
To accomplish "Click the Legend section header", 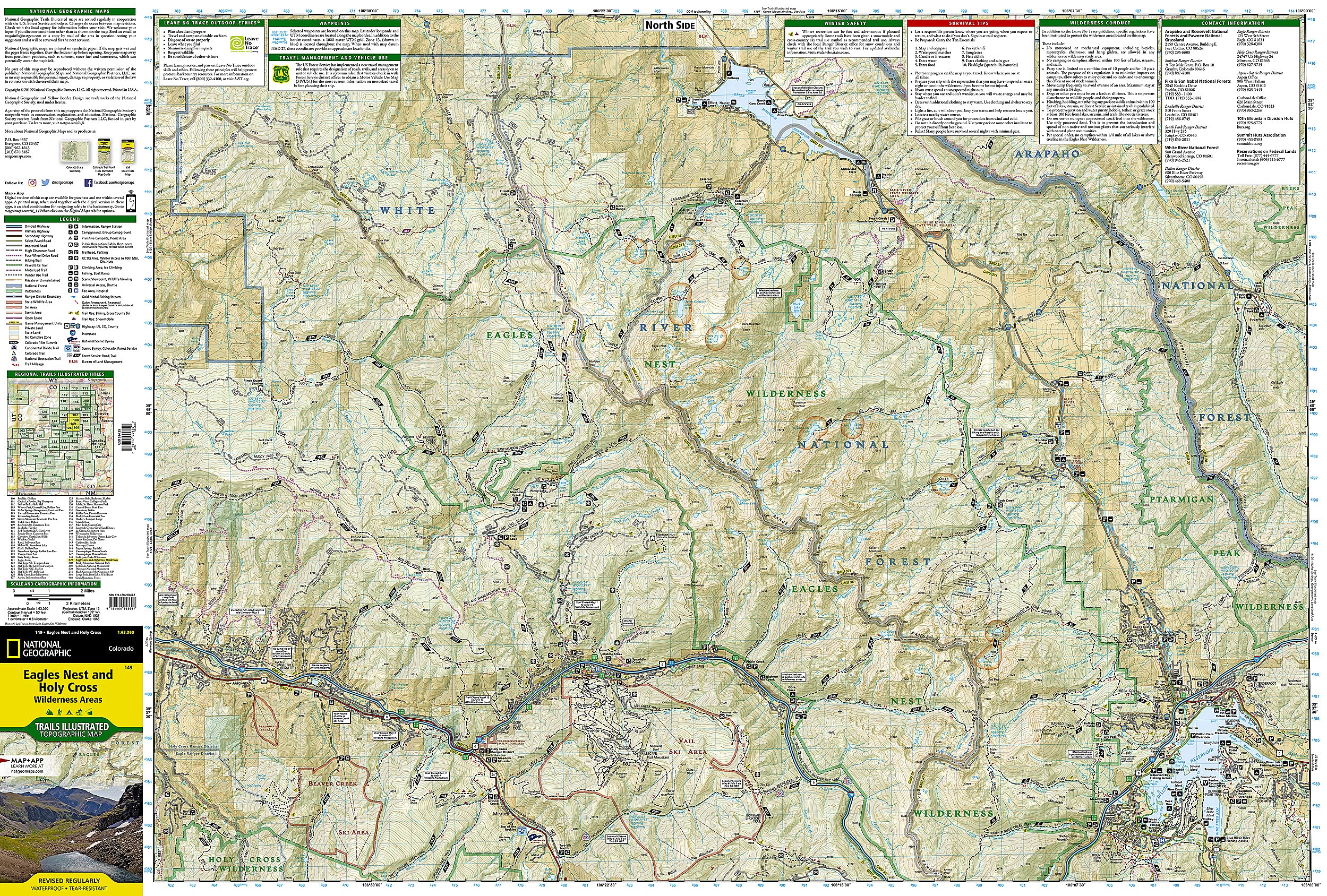I will pos(70,219).
